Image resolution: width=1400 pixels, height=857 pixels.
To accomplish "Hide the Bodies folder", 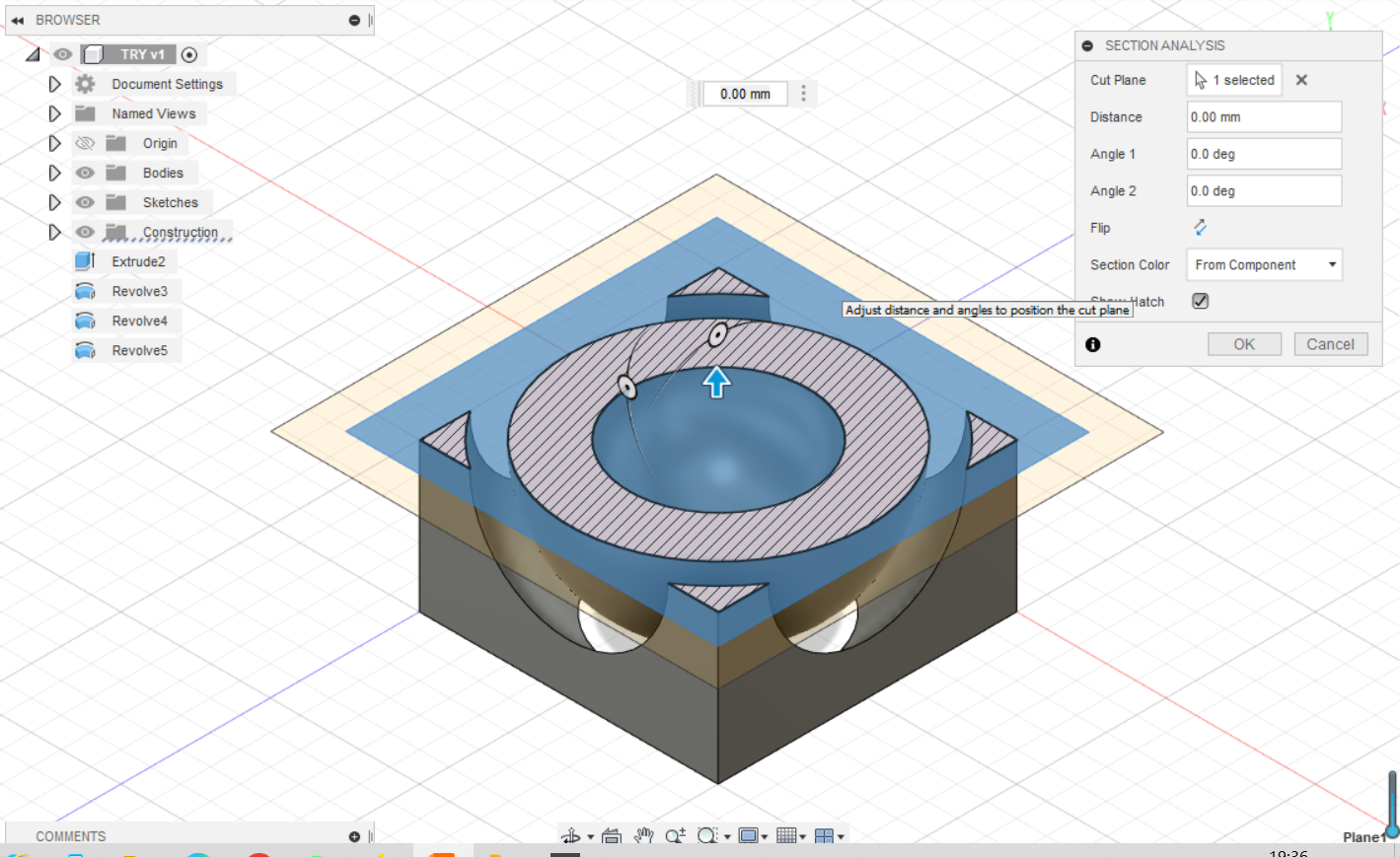I will pos(86,173).
